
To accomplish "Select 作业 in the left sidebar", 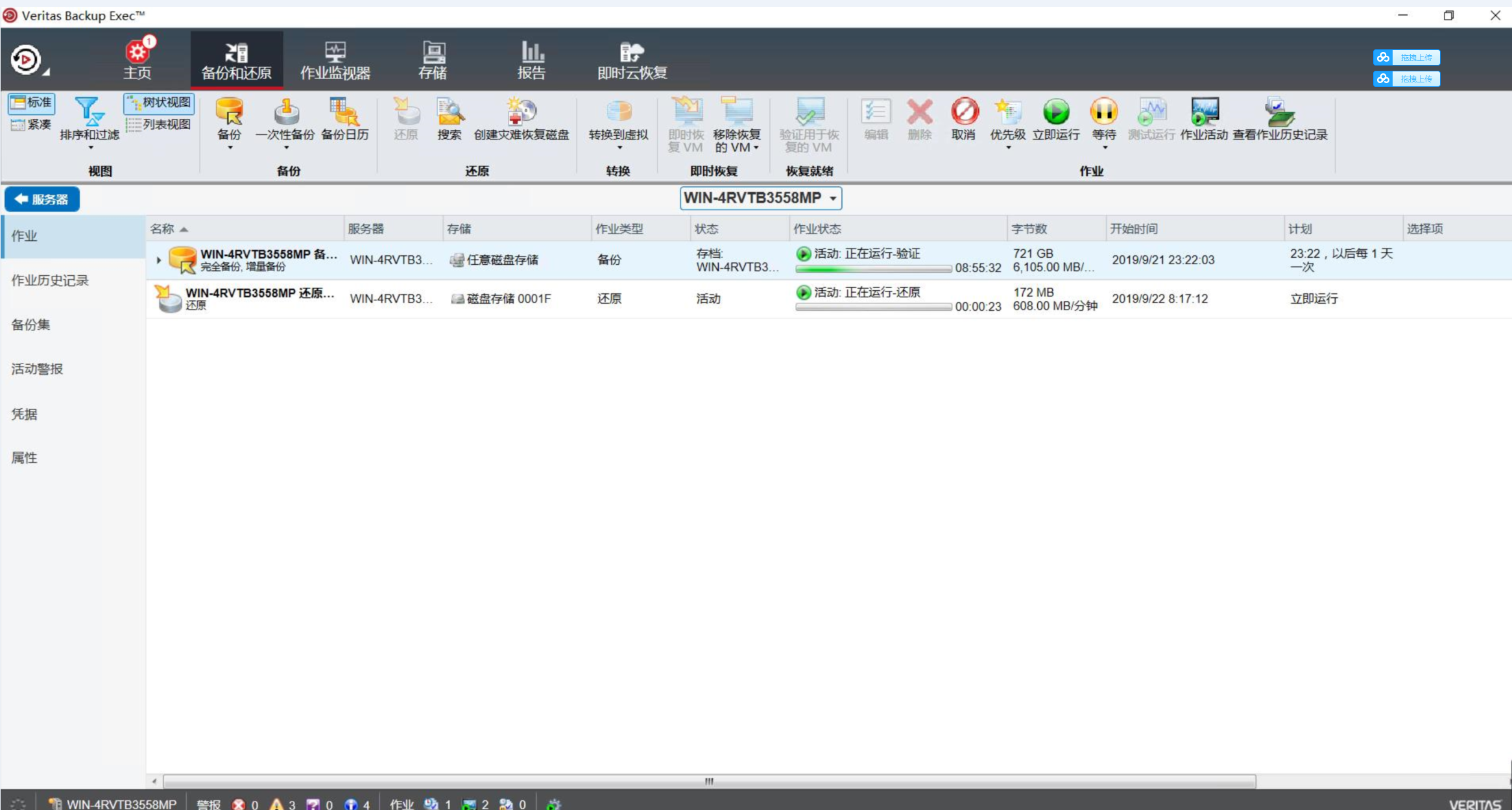I will 73,236.
